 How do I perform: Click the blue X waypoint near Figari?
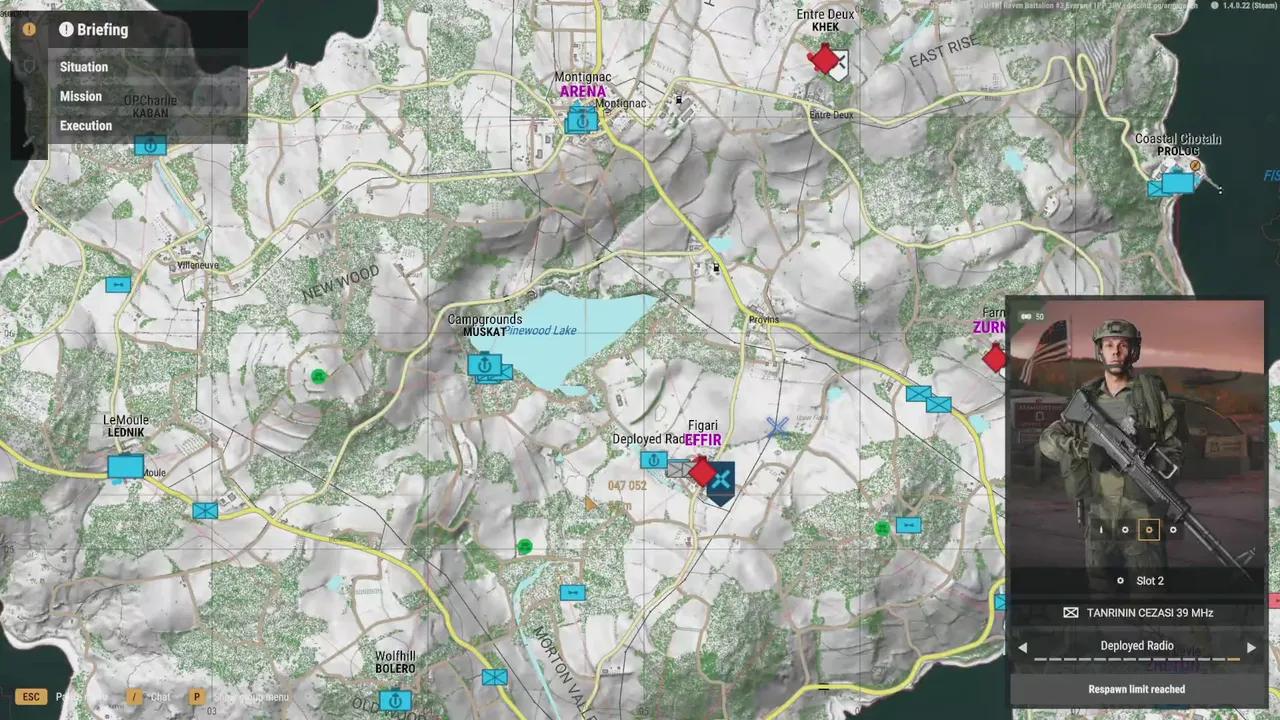[777, 427]
